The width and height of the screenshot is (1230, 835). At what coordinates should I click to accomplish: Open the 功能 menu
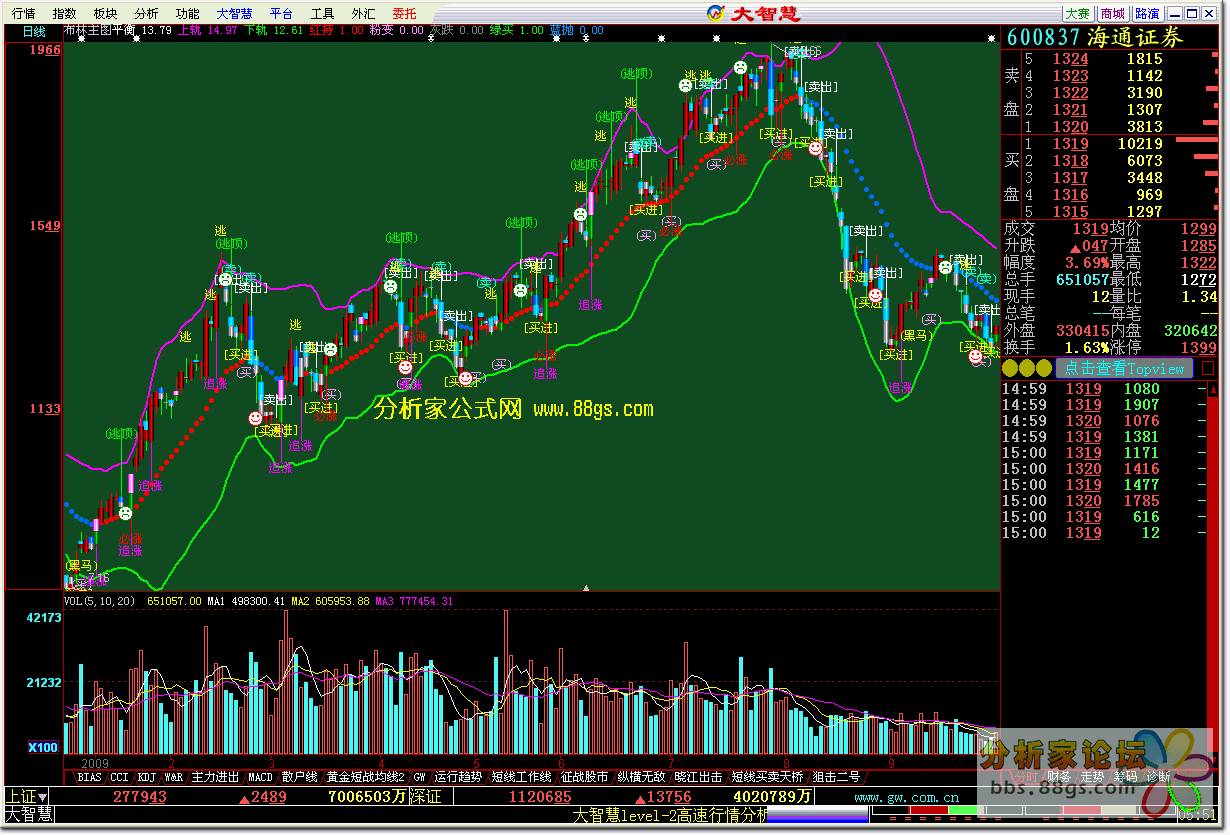[187, 14]
